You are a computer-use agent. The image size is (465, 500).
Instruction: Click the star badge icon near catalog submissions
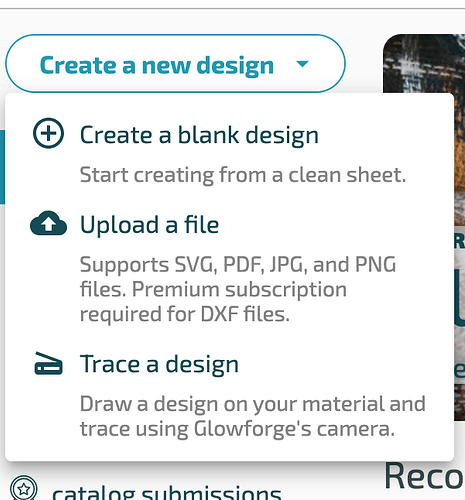24,489
